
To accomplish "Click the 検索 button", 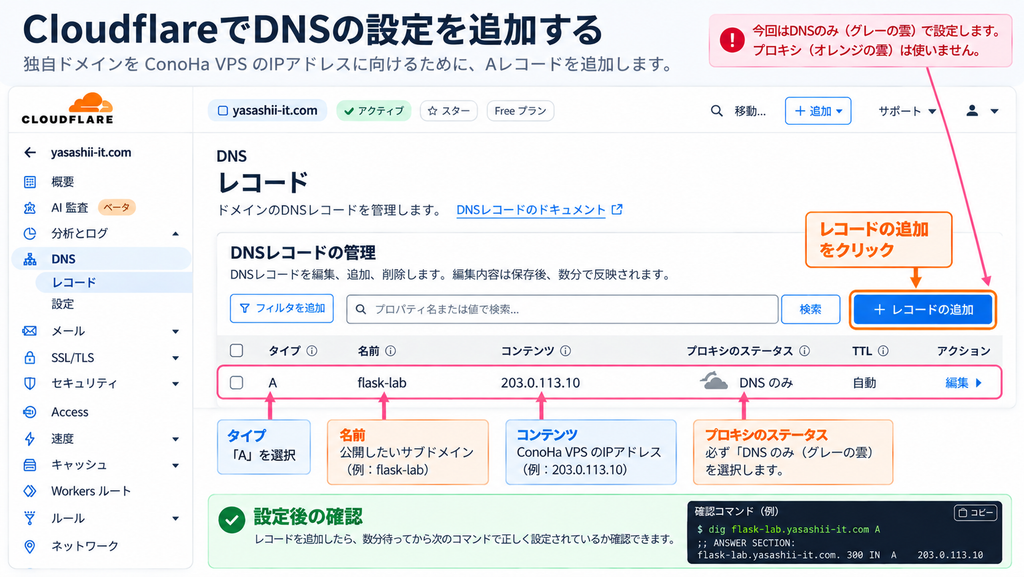I will pyautogui.click(x=810, y=309).
